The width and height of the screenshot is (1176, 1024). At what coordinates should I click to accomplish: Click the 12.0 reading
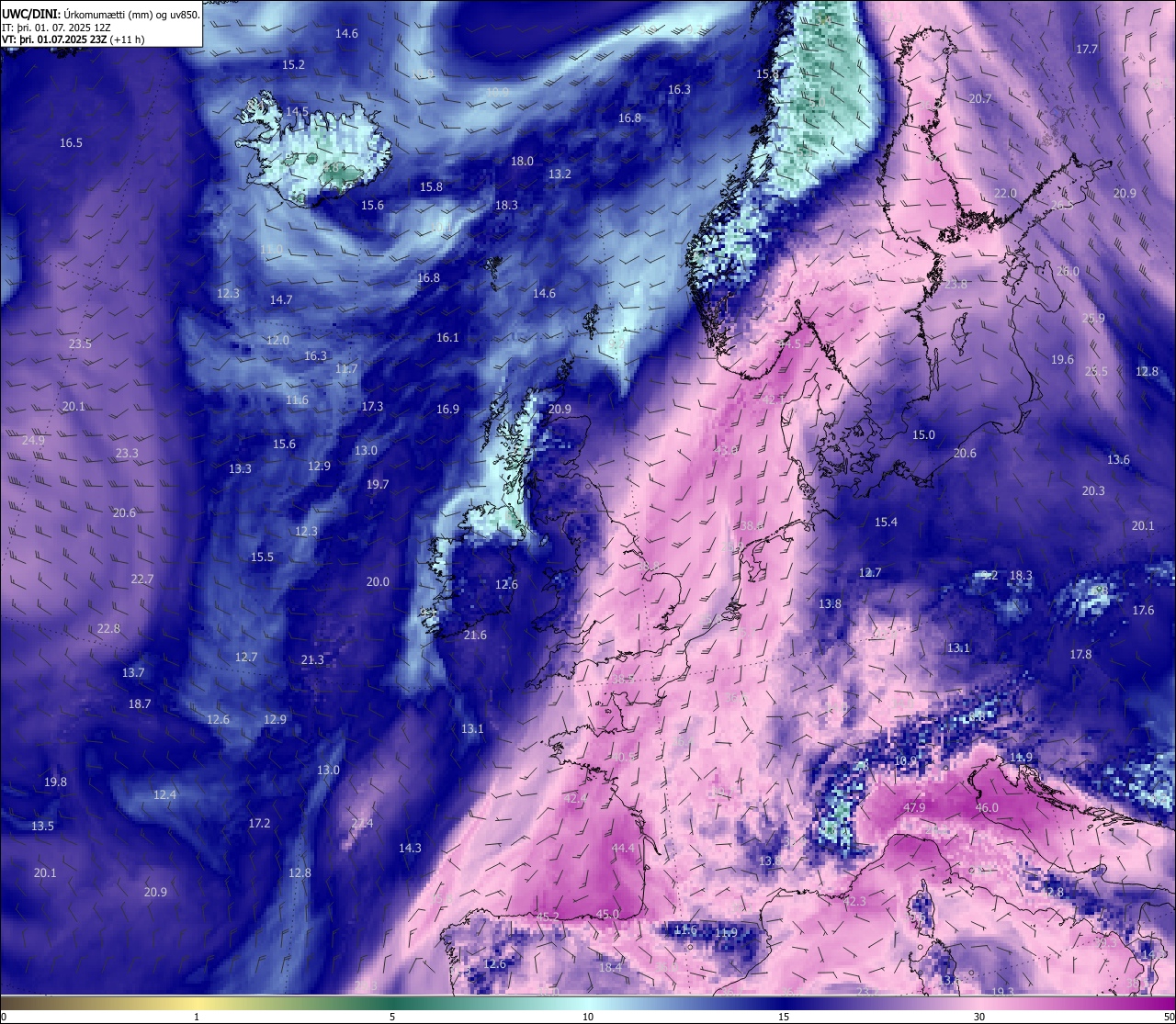(277, 341)
